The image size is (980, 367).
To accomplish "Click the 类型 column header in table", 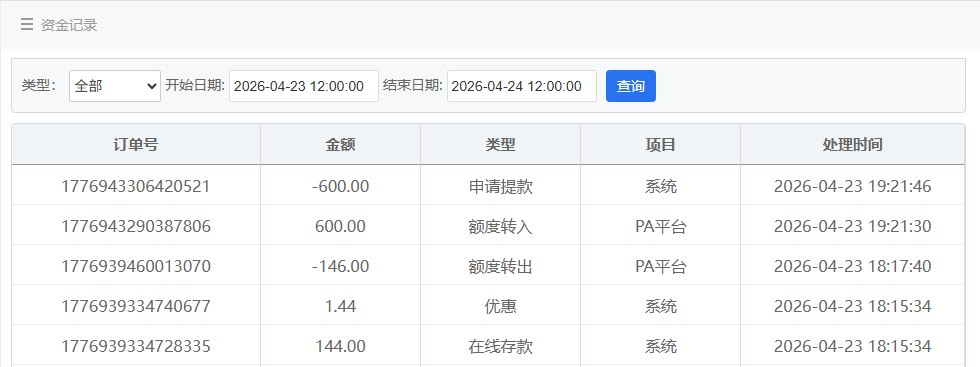I will point(500,144).
